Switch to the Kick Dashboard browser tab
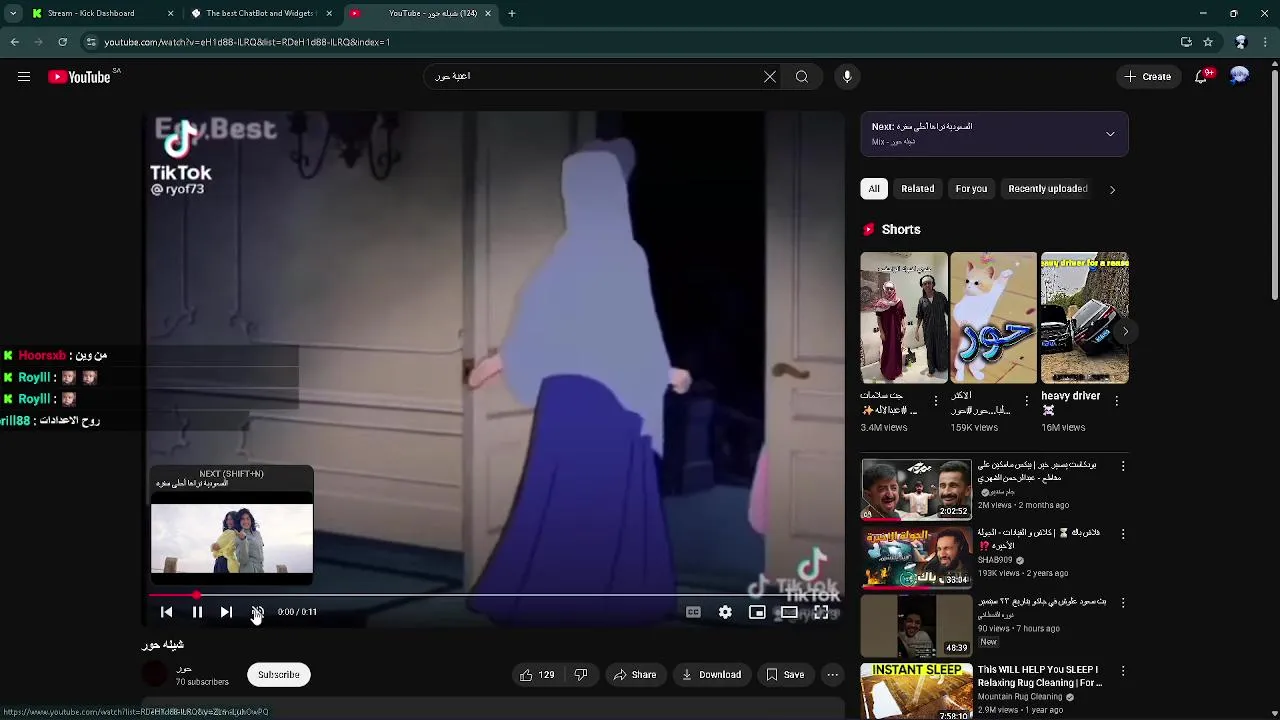Screen dimensions: 1280x720 pos(102,14)
